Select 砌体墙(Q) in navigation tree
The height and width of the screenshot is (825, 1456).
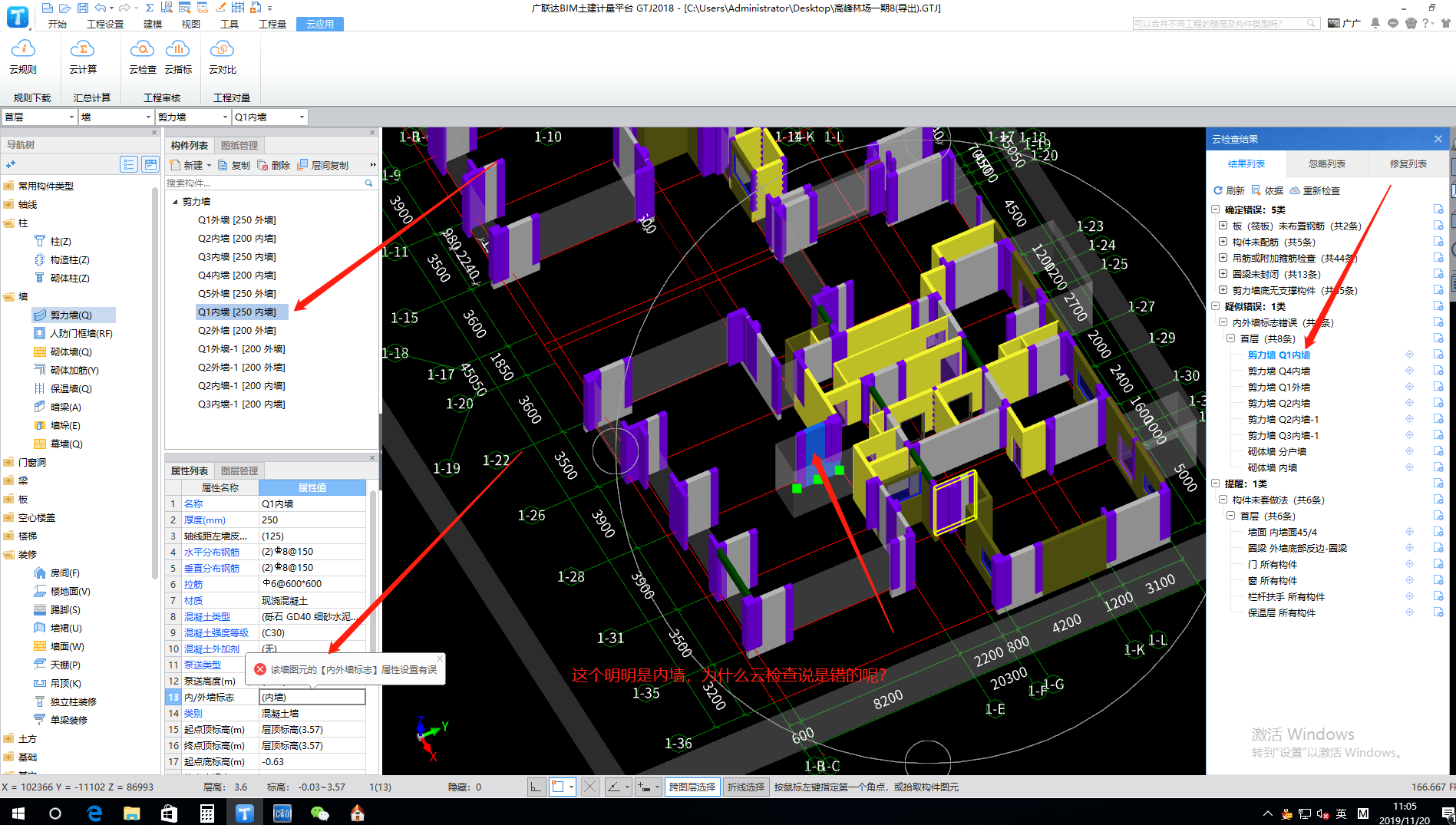[71, 351]
